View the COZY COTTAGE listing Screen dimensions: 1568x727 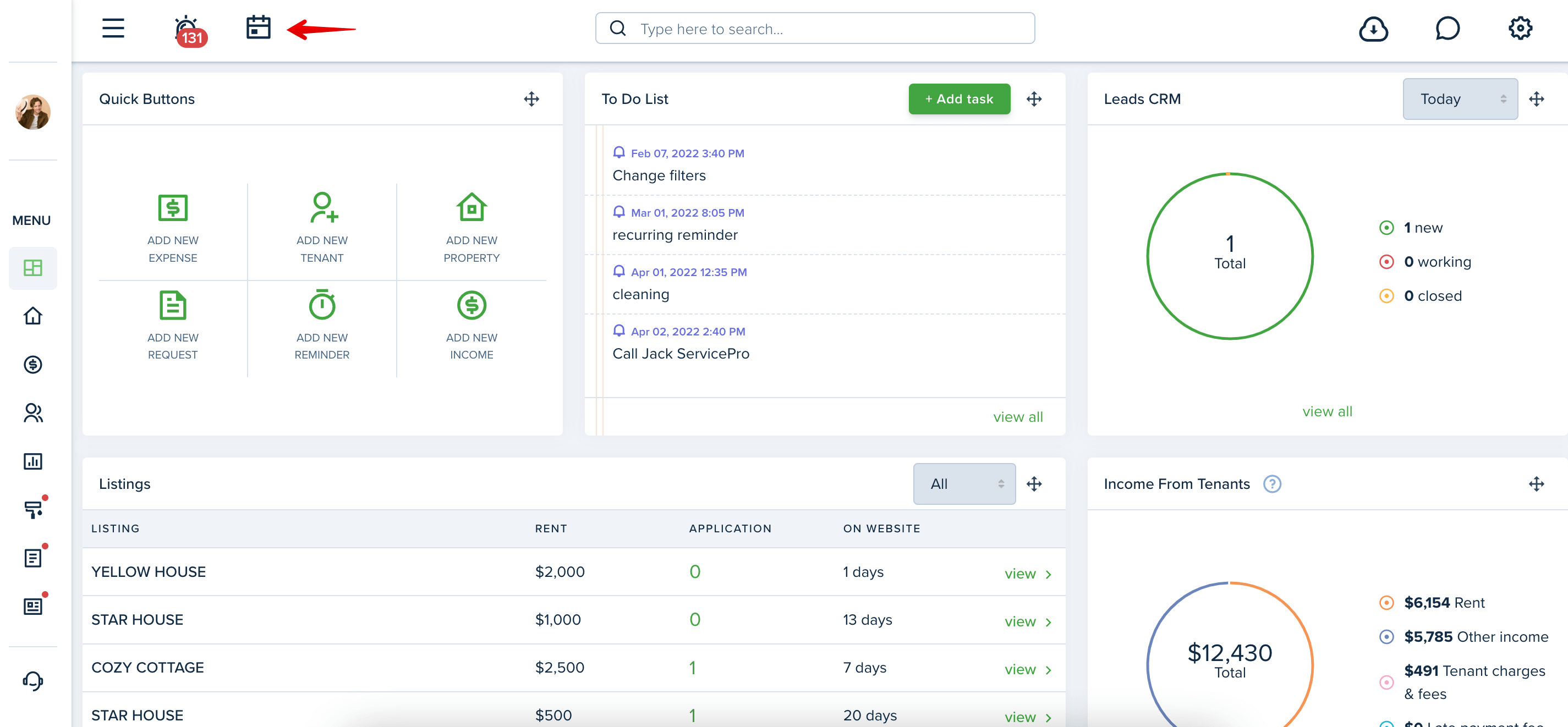[1028, 669]
